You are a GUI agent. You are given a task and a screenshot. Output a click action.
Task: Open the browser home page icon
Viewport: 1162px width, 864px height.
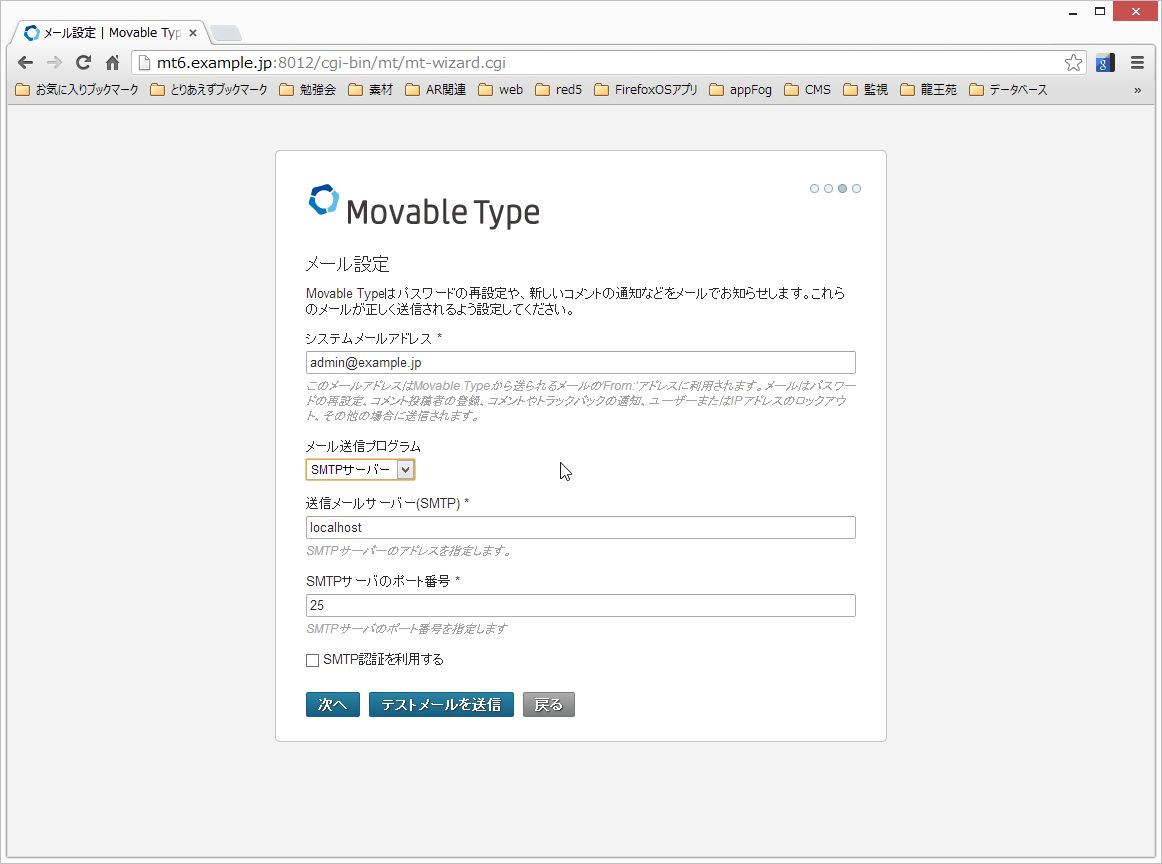tap(113, 63)
